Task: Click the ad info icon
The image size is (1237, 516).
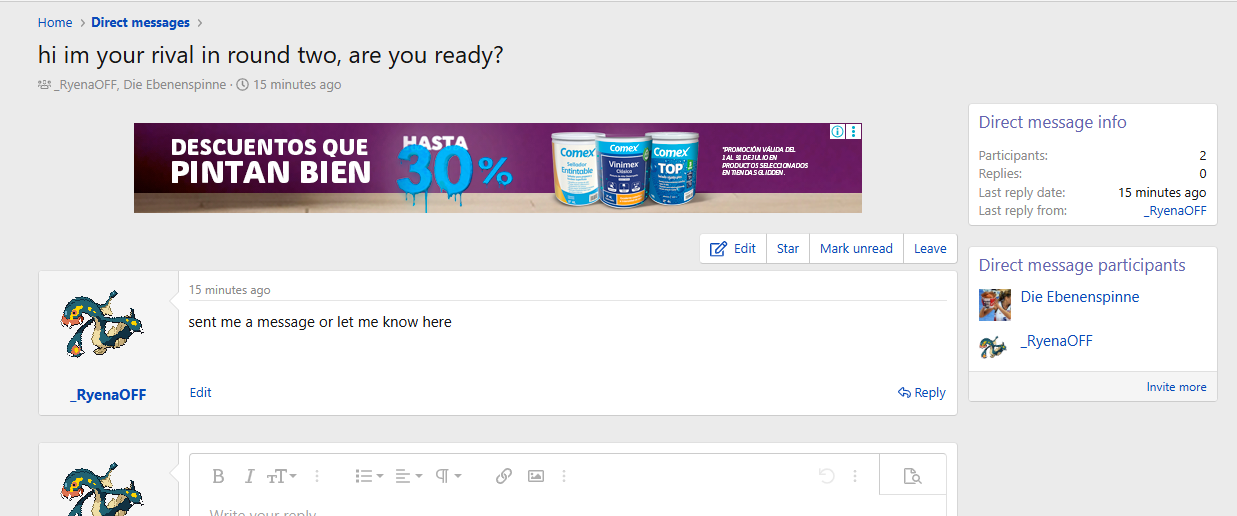Action: 838,131
